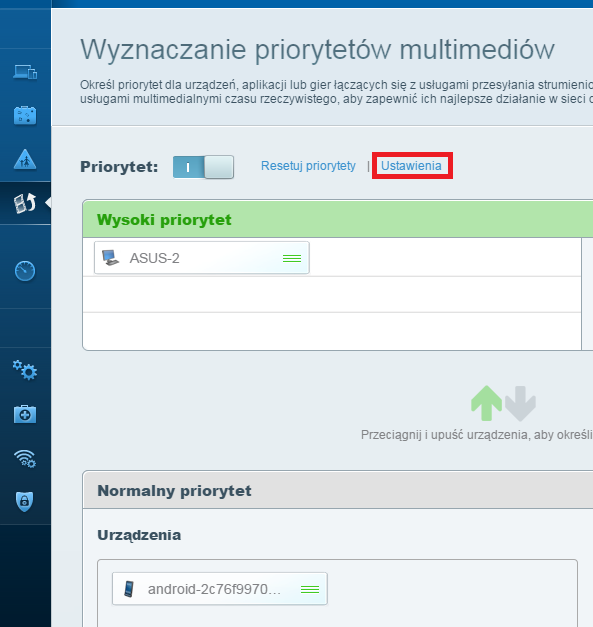Click the Urządzenia section label
The height and width of the screenshot is (627, 593).
click(x=139, y=535)
